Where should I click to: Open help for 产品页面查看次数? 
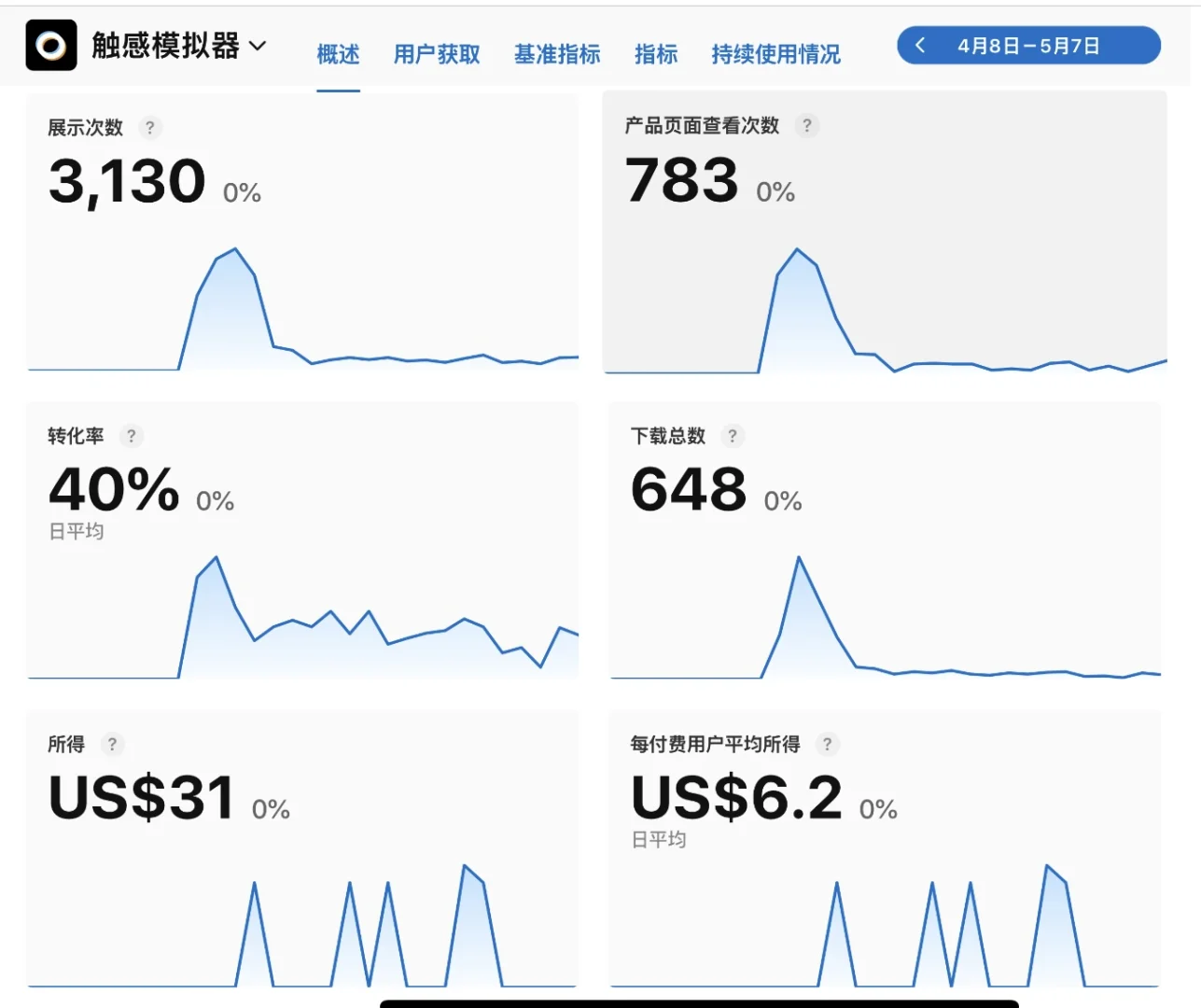click(x=806, y=125)
